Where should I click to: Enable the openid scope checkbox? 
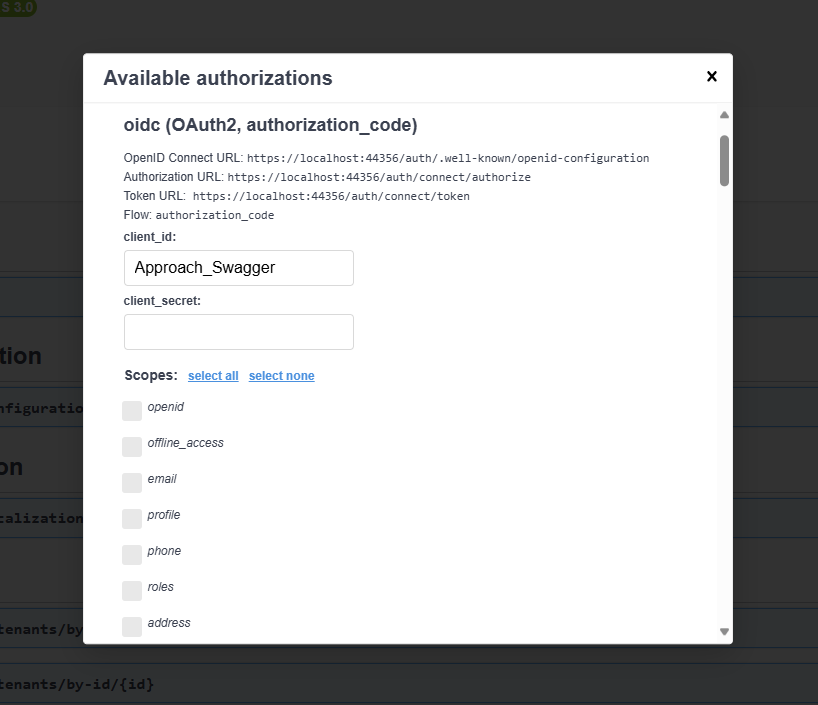(132, 411)
